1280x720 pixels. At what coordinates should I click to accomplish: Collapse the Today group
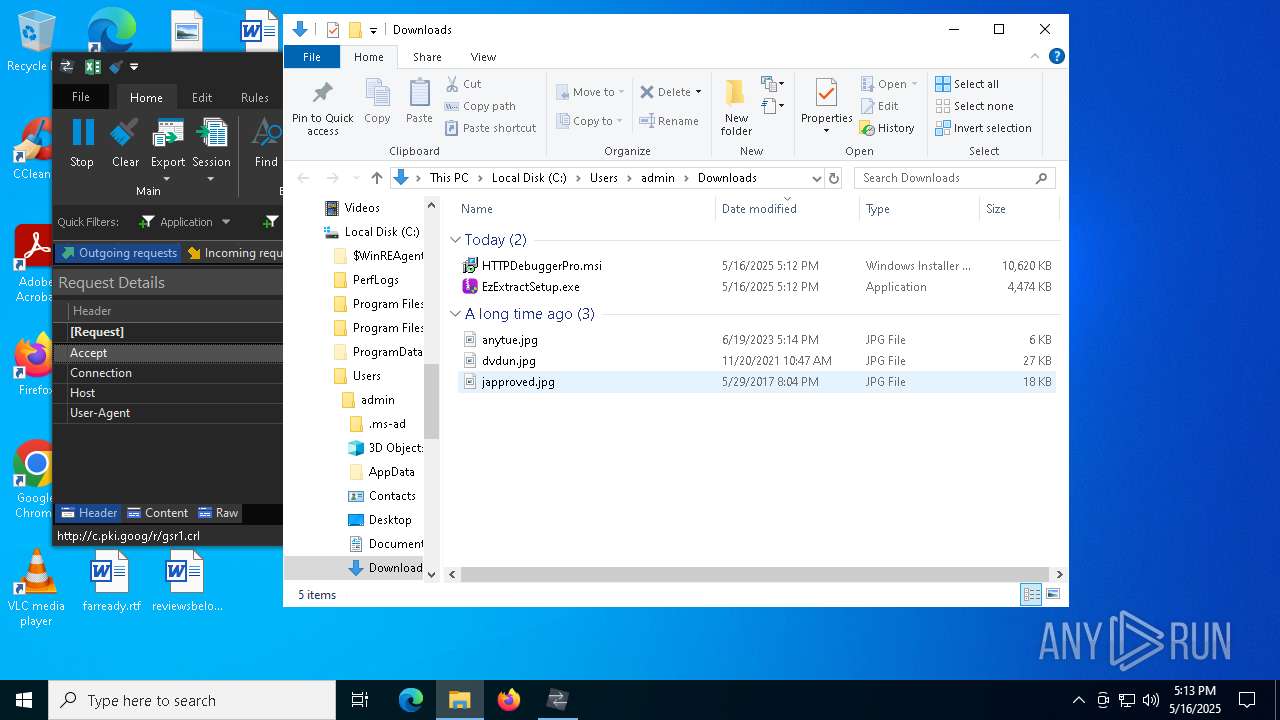456,240
